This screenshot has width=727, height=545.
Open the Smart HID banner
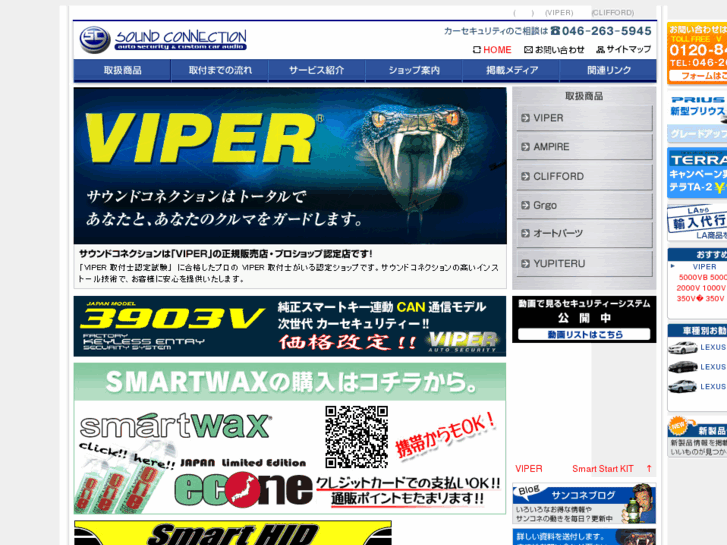point(233,533)
